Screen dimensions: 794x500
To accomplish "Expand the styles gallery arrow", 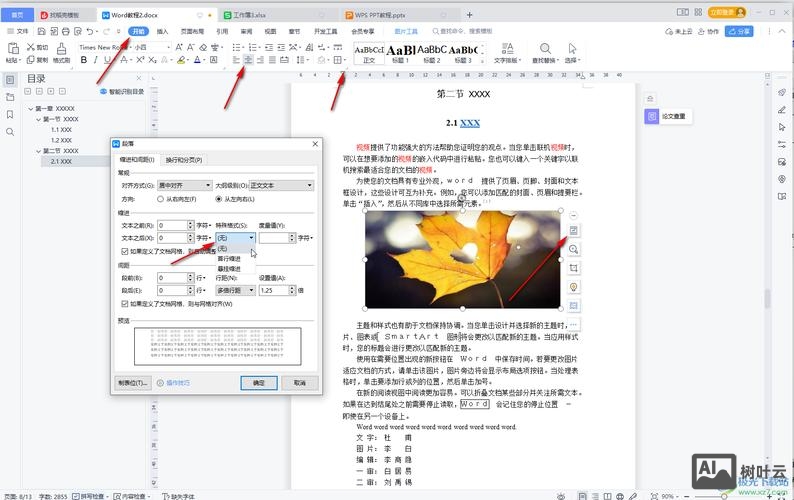I will tap(483, 60).
